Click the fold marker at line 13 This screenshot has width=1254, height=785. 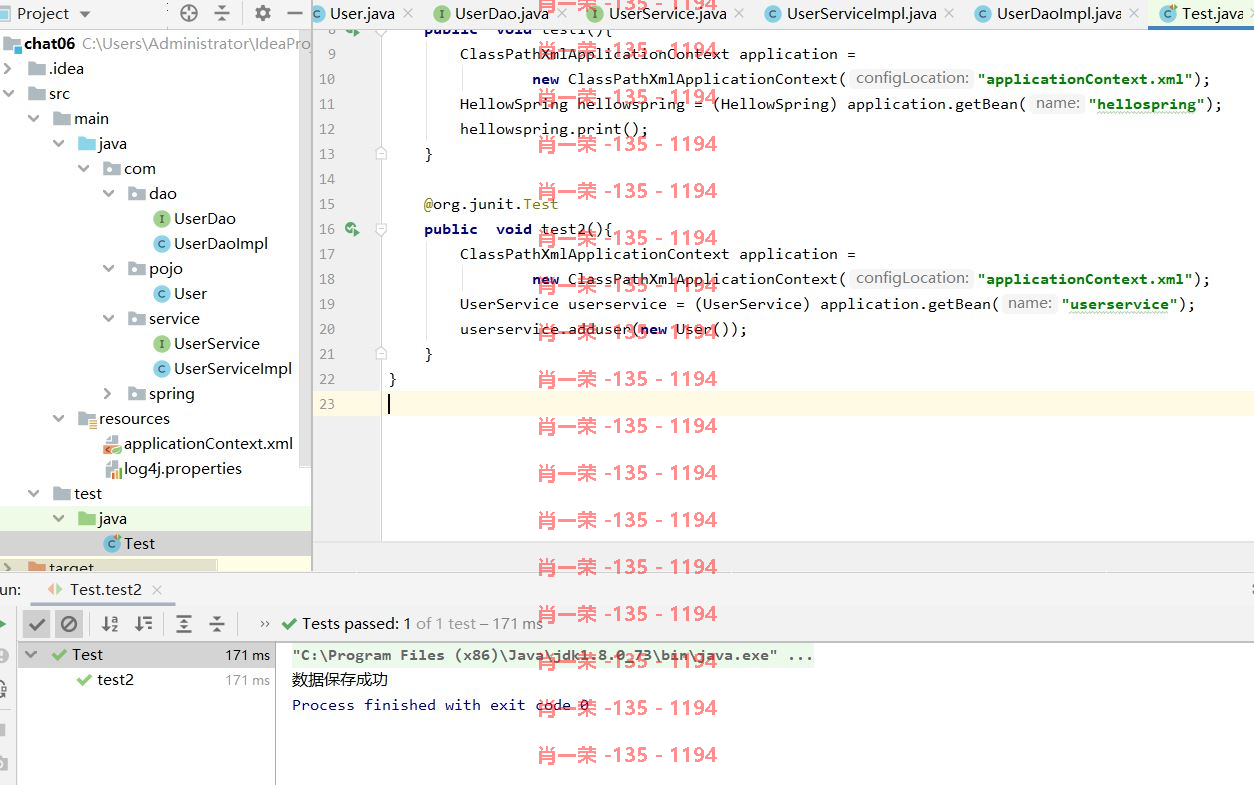[380, 154]
